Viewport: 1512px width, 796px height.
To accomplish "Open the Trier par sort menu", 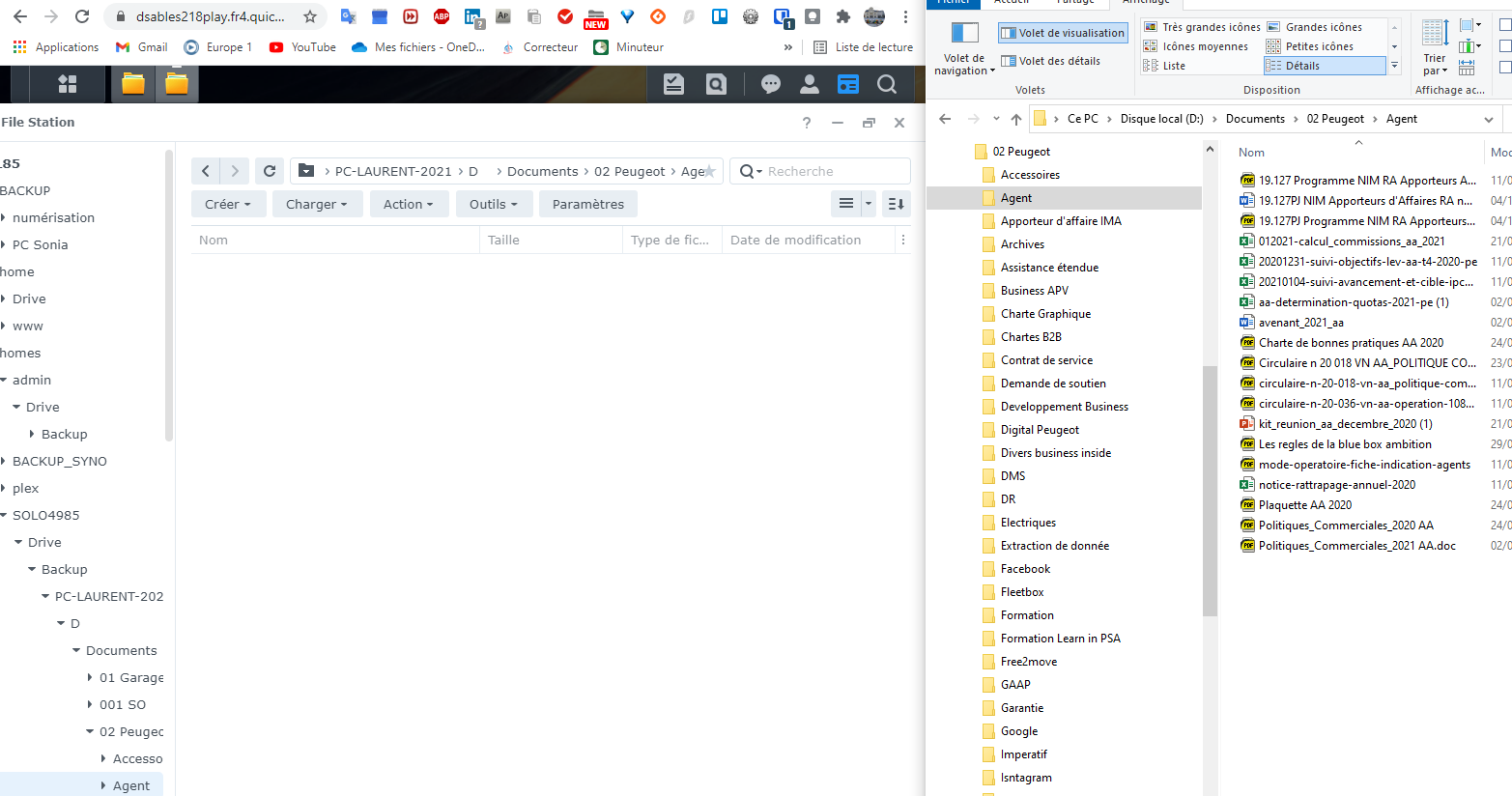I will coord(1435,64).
